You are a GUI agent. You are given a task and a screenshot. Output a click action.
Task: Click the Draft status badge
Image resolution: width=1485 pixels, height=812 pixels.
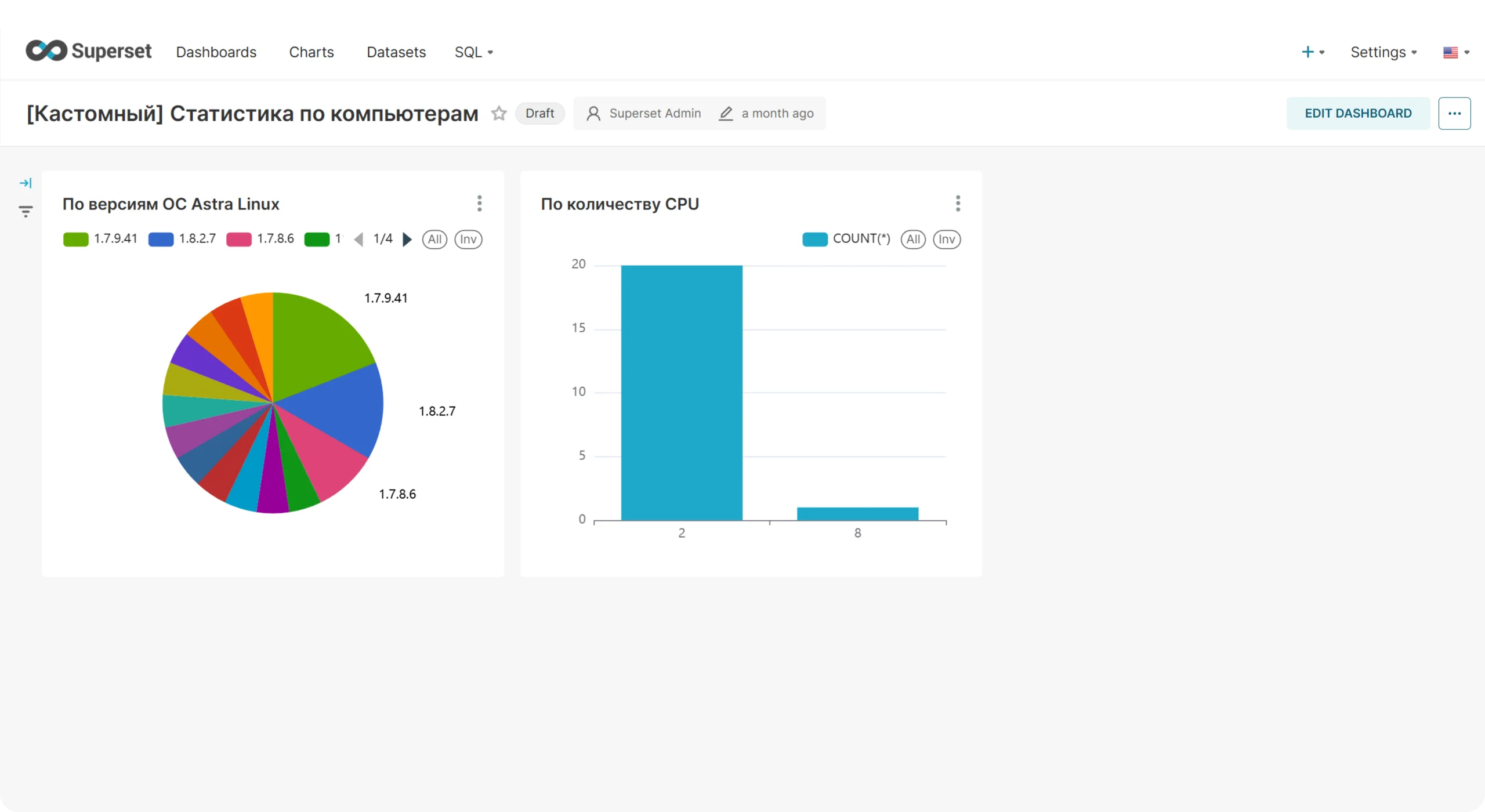(540, 113)
